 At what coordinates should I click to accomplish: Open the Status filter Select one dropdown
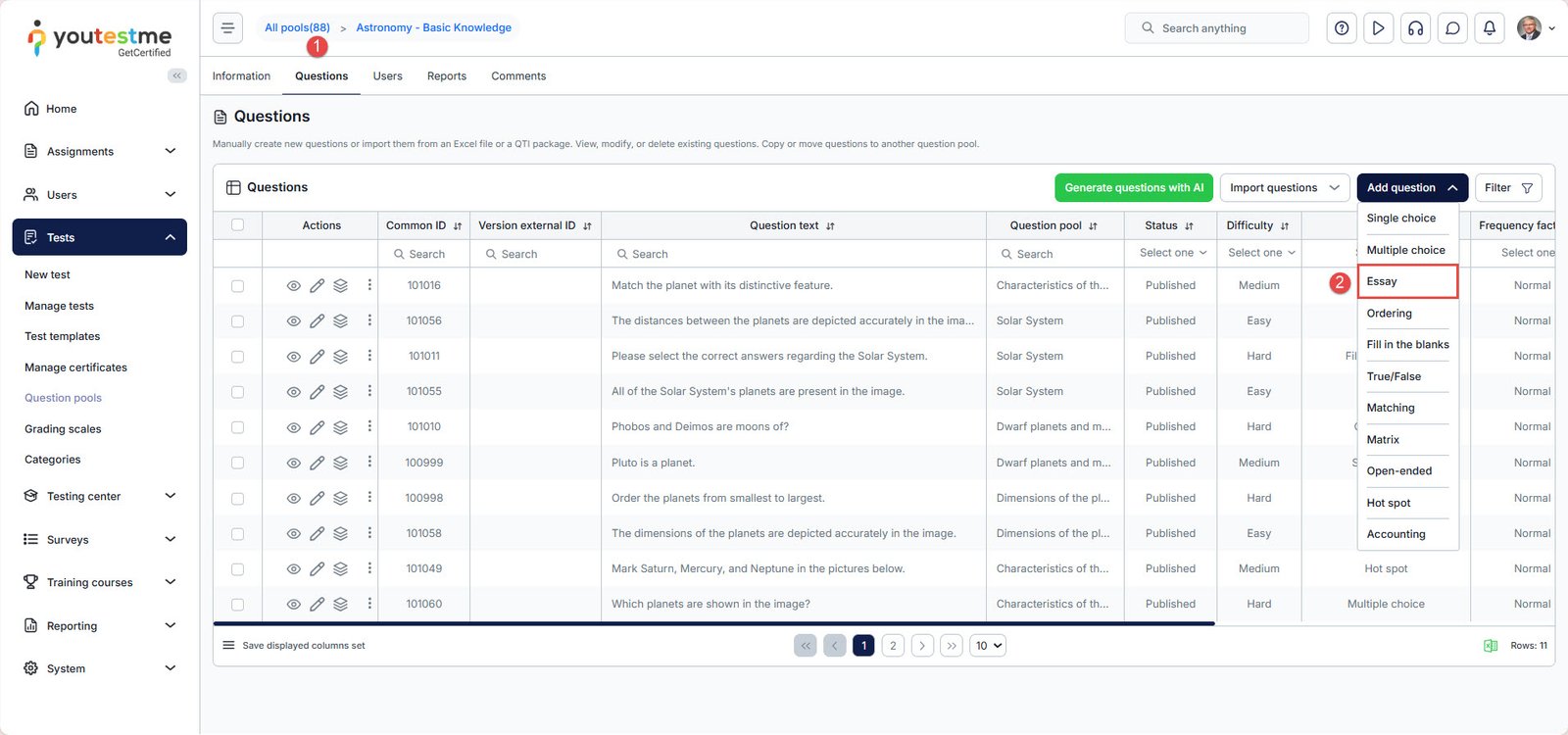[x=1172, y=253]
